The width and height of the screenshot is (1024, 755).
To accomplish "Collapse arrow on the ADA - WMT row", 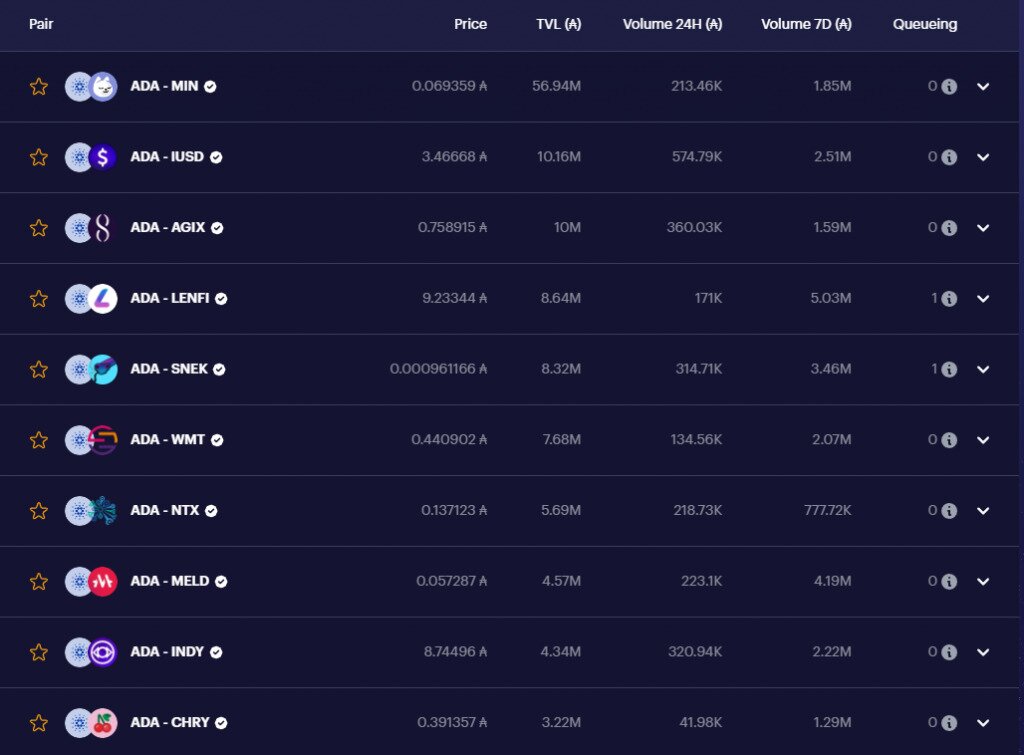I will point(983,439).
